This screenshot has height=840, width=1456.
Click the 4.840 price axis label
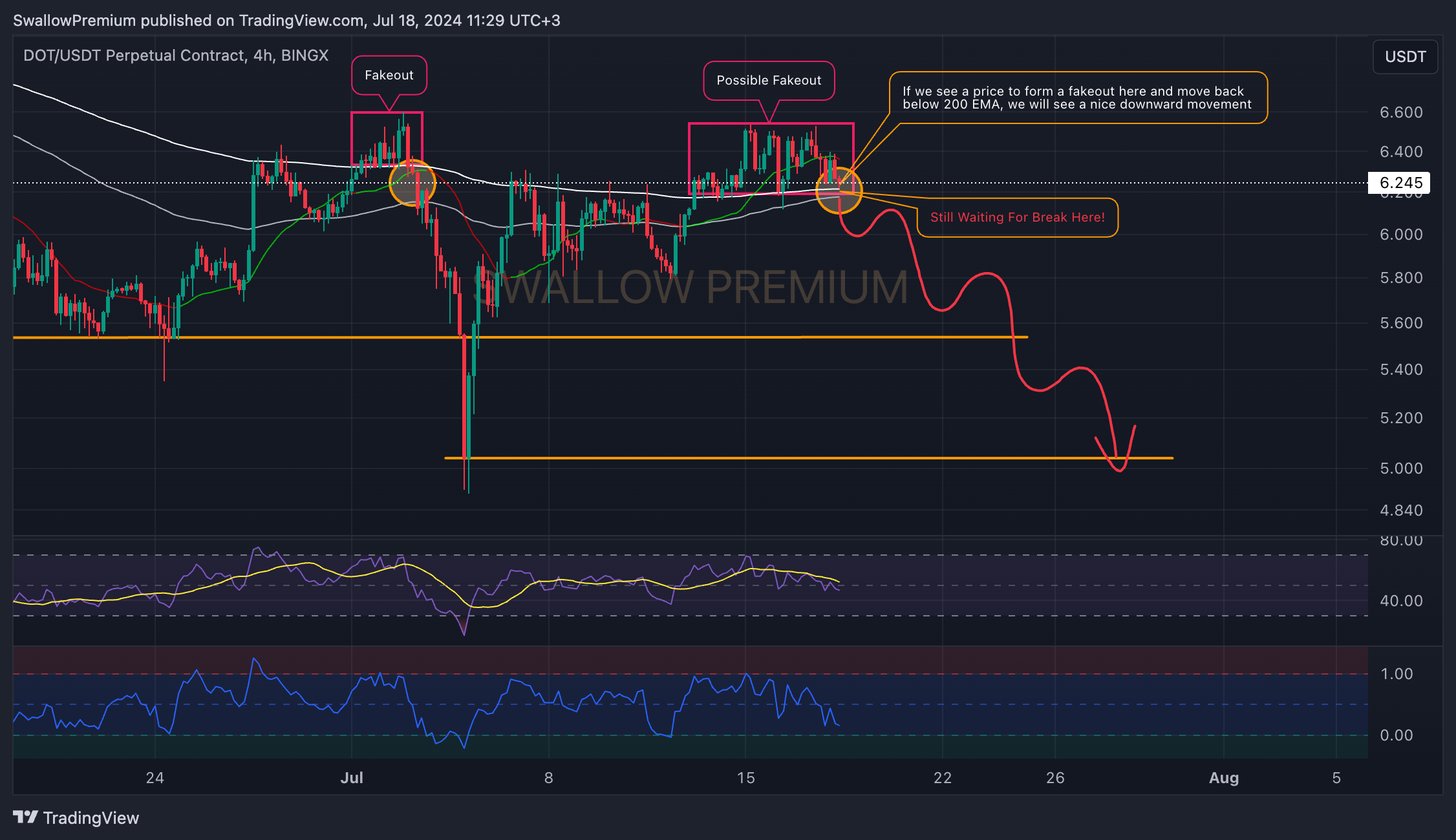click(x=1401, y=510)
